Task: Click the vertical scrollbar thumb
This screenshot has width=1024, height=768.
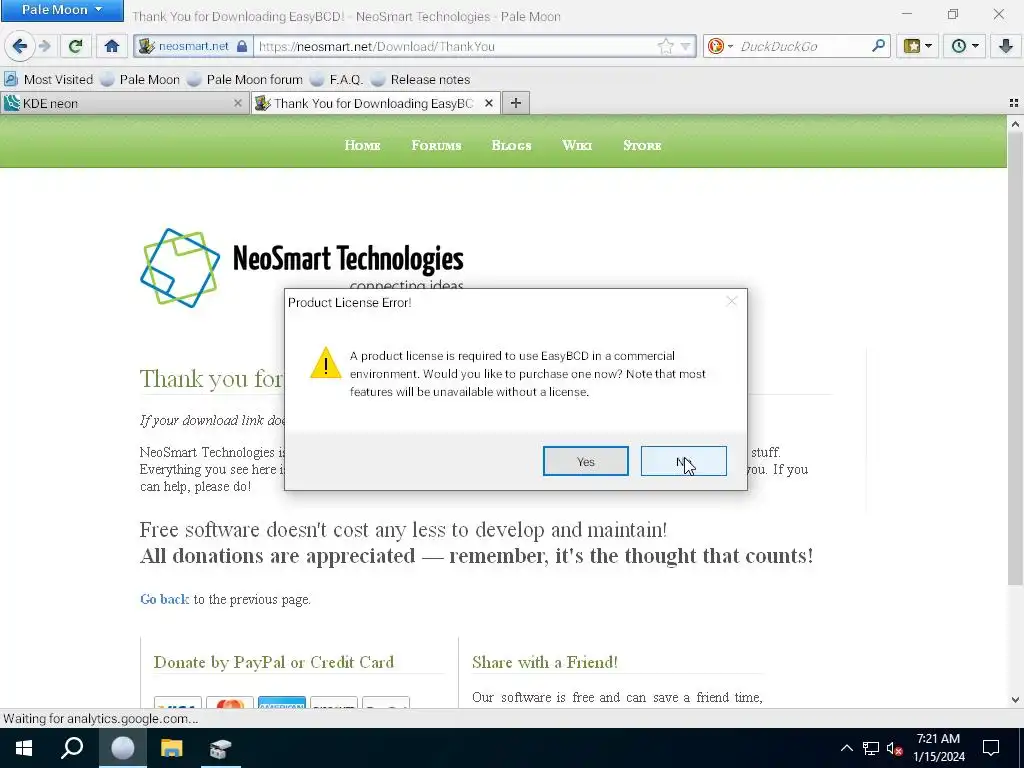Action: pos(1015,358)
